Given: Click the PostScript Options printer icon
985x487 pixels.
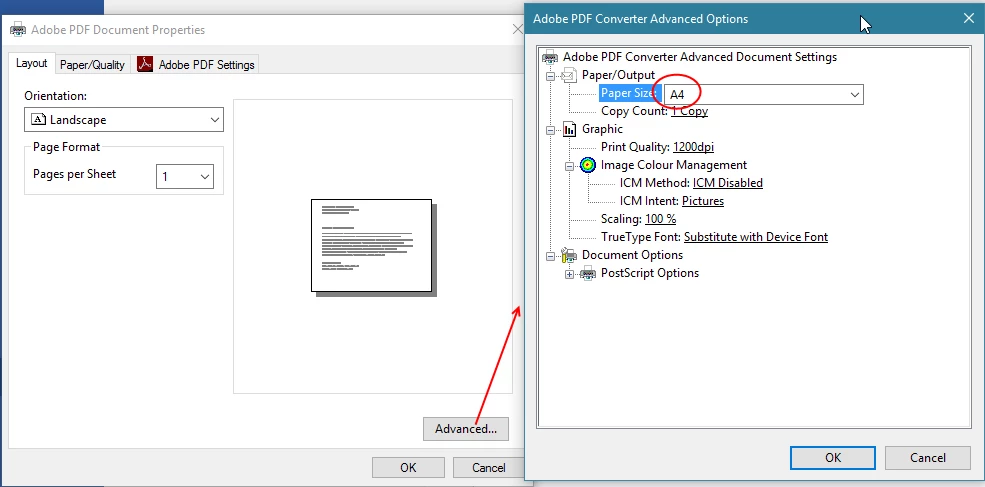Looking at the screenshot, I should pyautogui.click(x=588, y=273).
